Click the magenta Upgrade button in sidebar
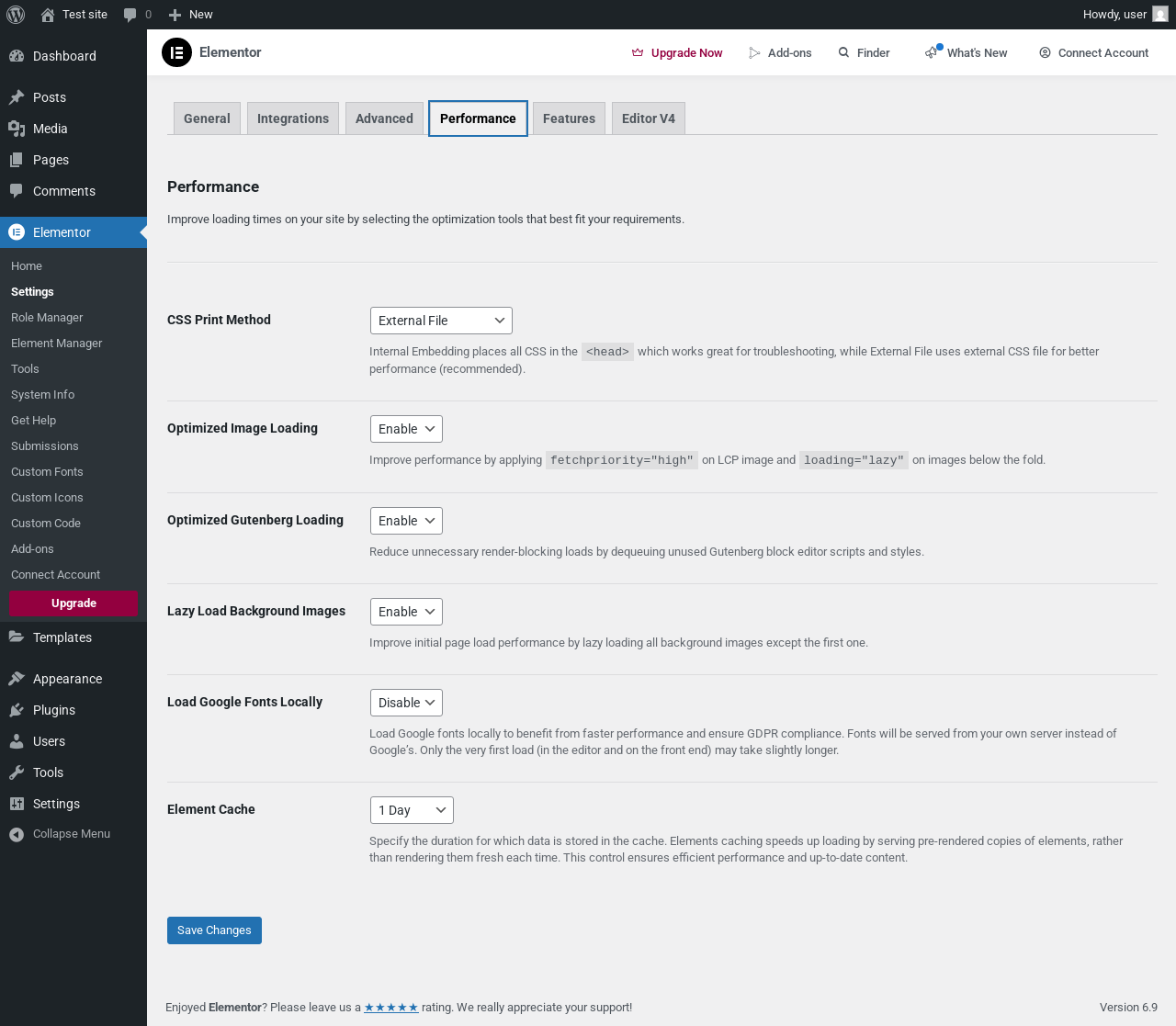 click(73, 603)
